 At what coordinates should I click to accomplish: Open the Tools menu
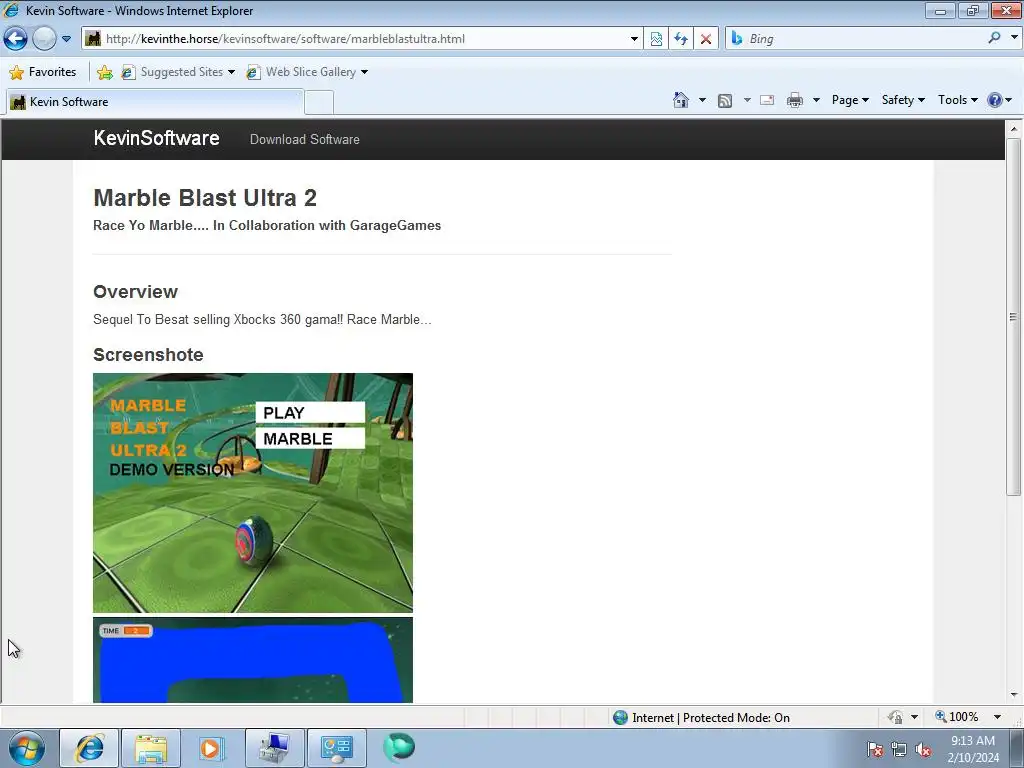coord(957,100)
